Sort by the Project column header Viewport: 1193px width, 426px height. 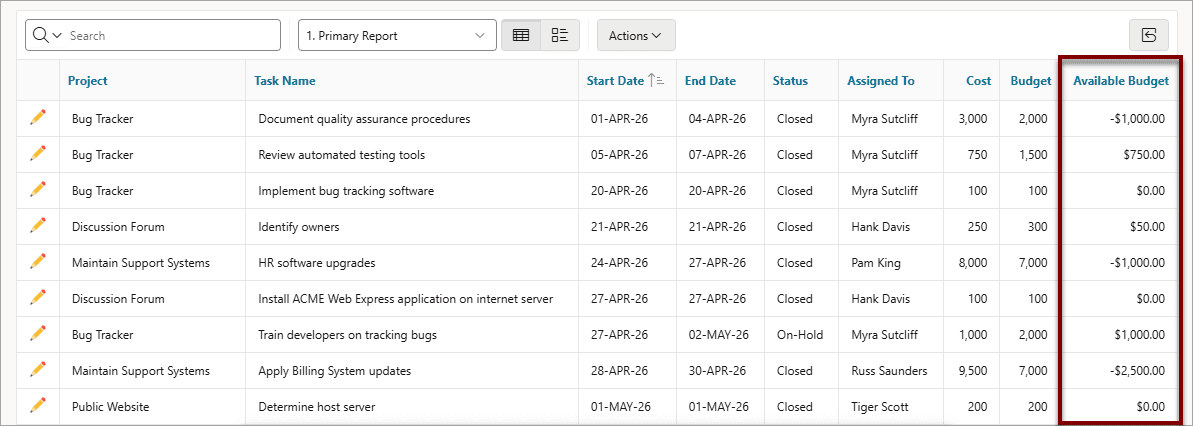point(87,81)
